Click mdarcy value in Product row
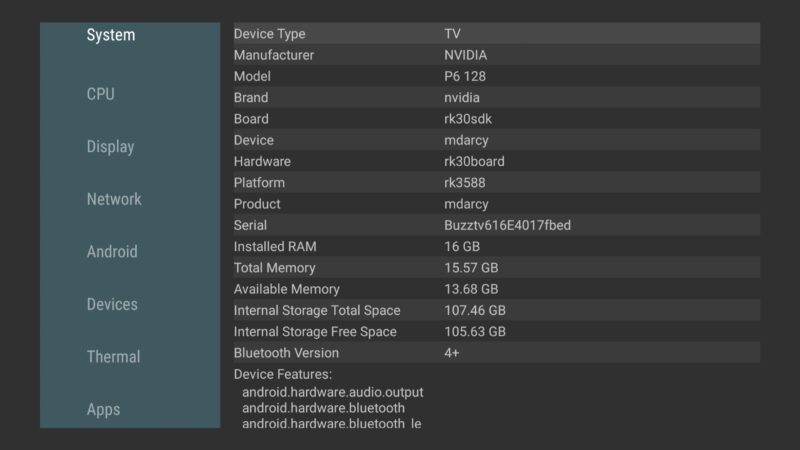 pos(466,204)
